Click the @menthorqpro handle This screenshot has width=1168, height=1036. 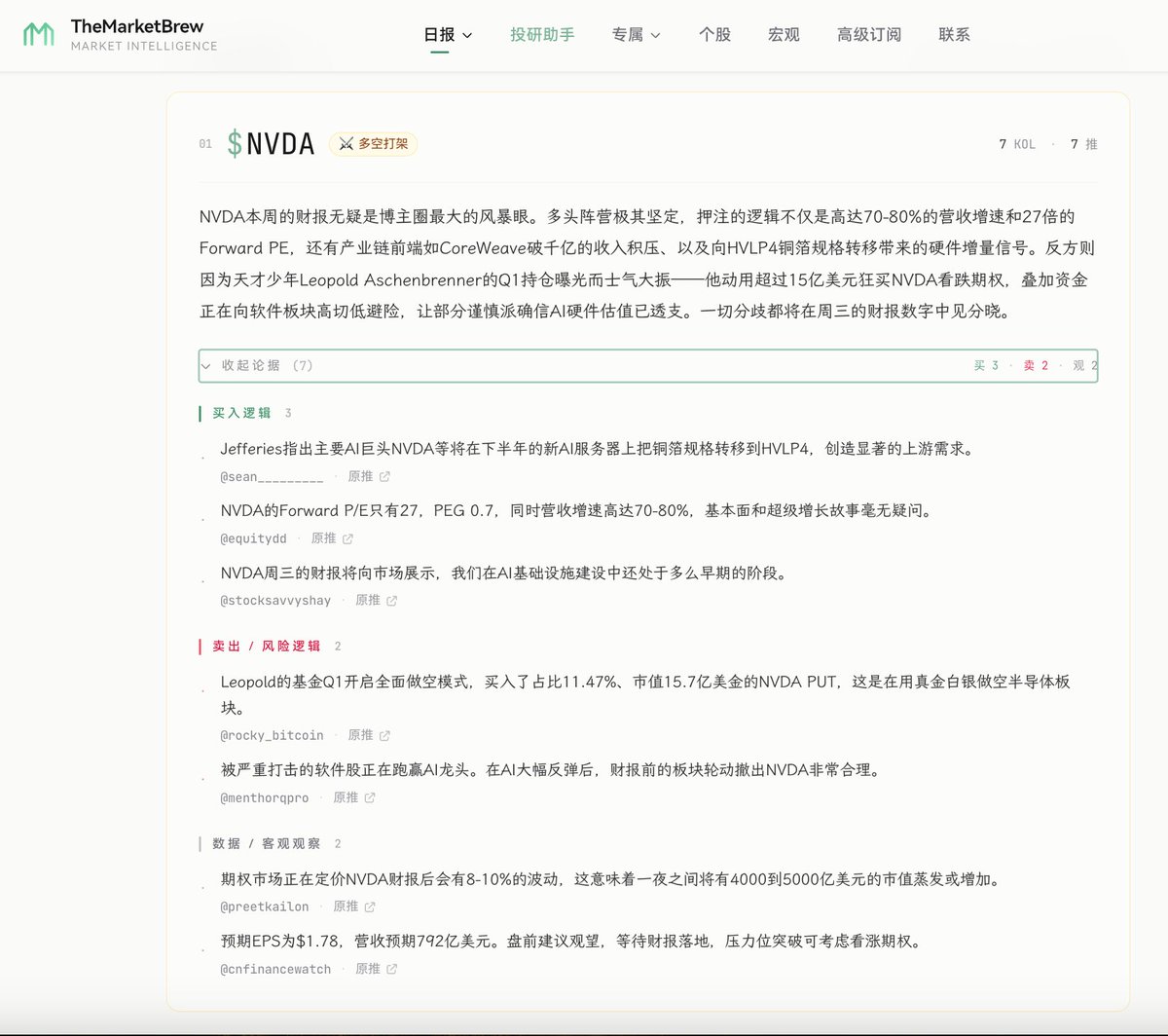[264, 797]
